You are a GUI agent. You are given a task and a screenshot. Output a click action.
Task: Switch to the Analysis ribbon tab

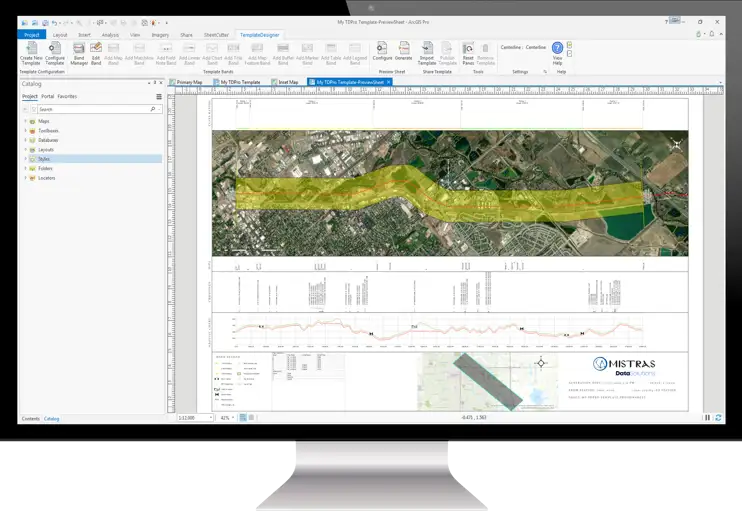click(110, 35)
